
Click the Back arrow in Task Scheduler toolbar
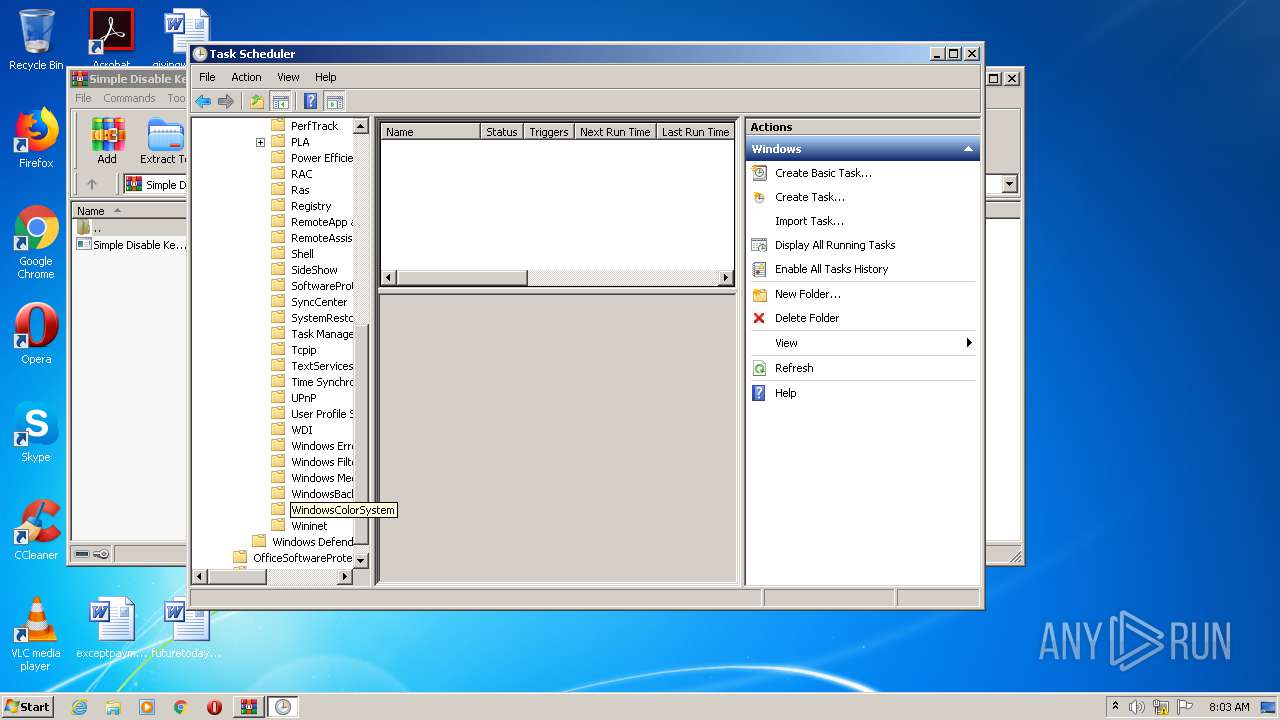click(203, 101)
